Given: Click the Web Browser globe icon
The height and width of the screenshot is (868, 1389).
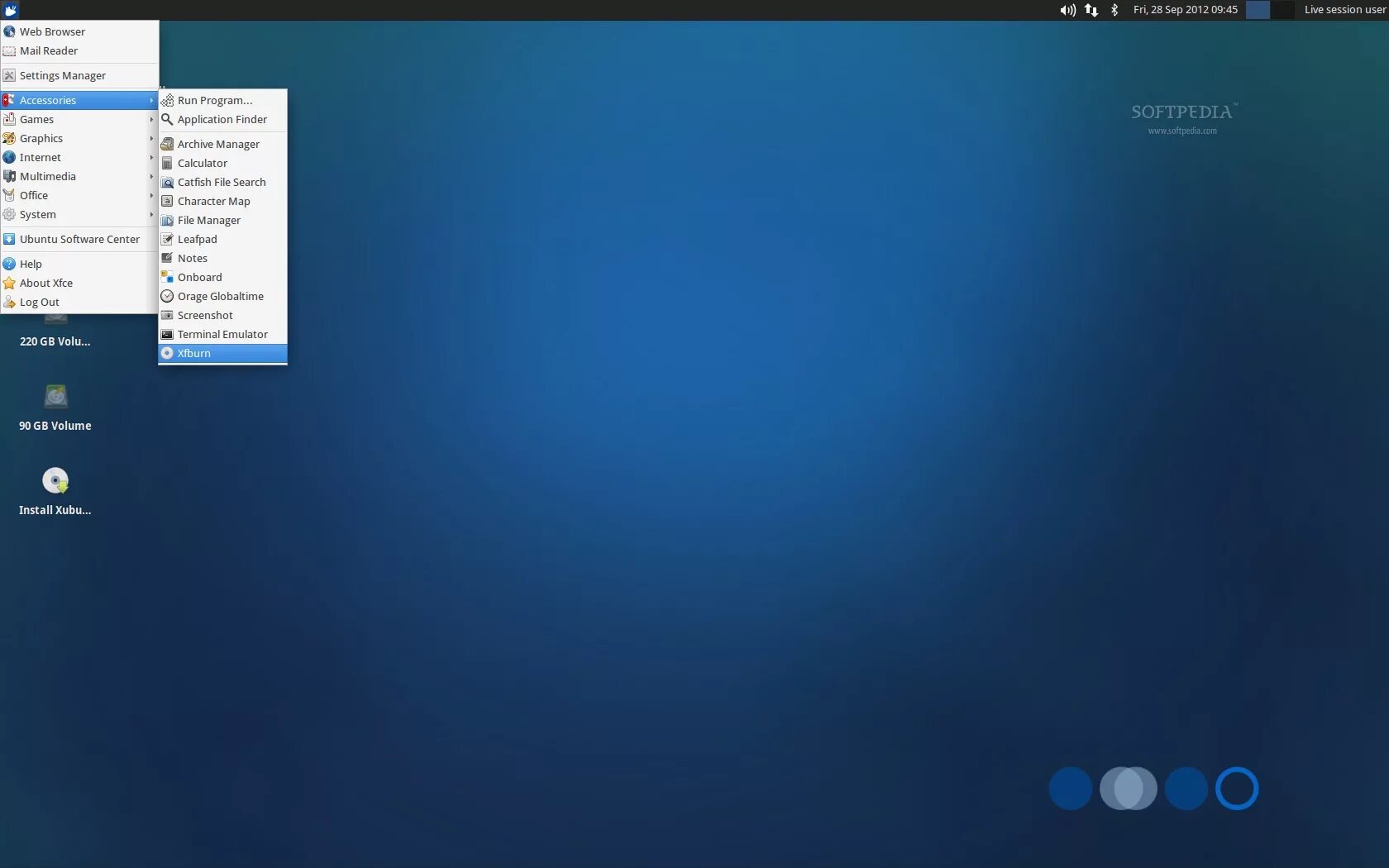Looking at the screenshot, I should tap(9, 31).
